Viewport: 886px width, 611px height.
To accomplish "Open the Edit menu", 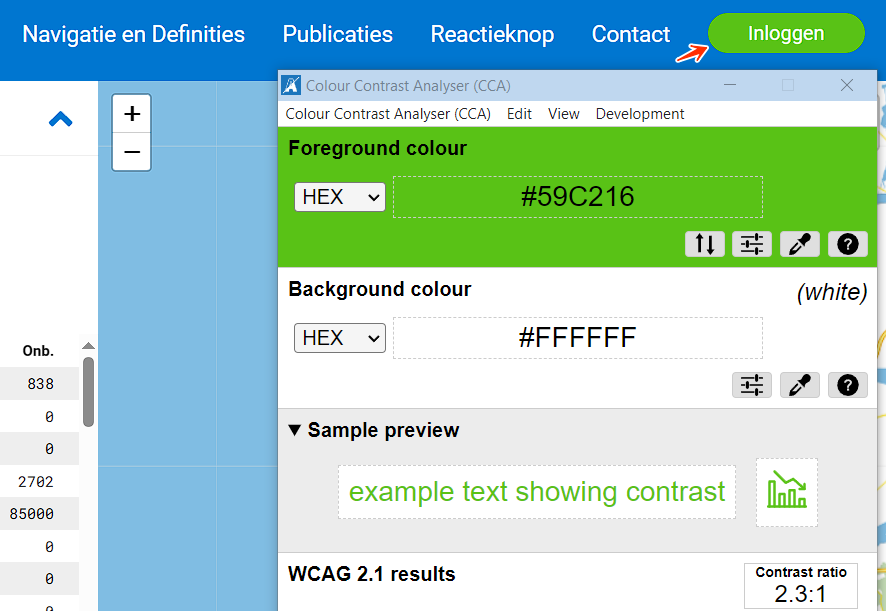I will tap(519, 114).
